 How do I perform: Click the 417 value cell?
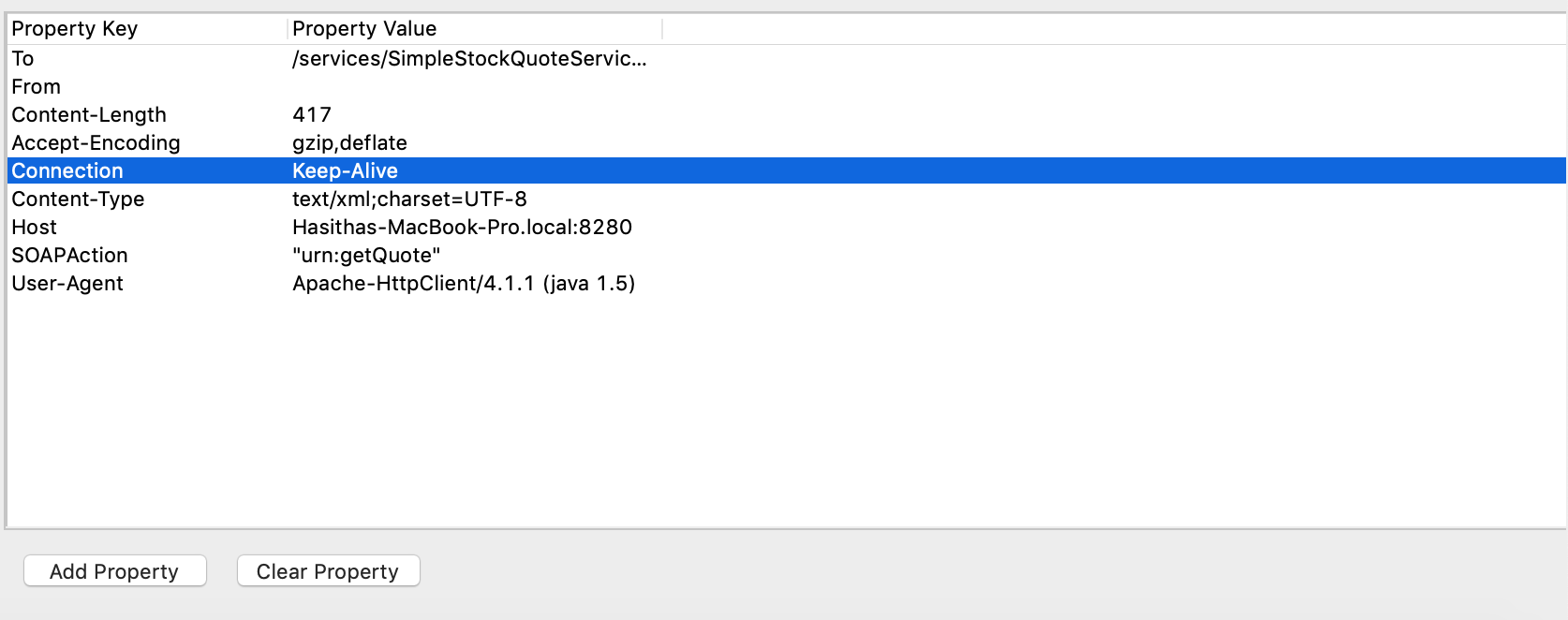pyautogui.click(x=312, y=115)
